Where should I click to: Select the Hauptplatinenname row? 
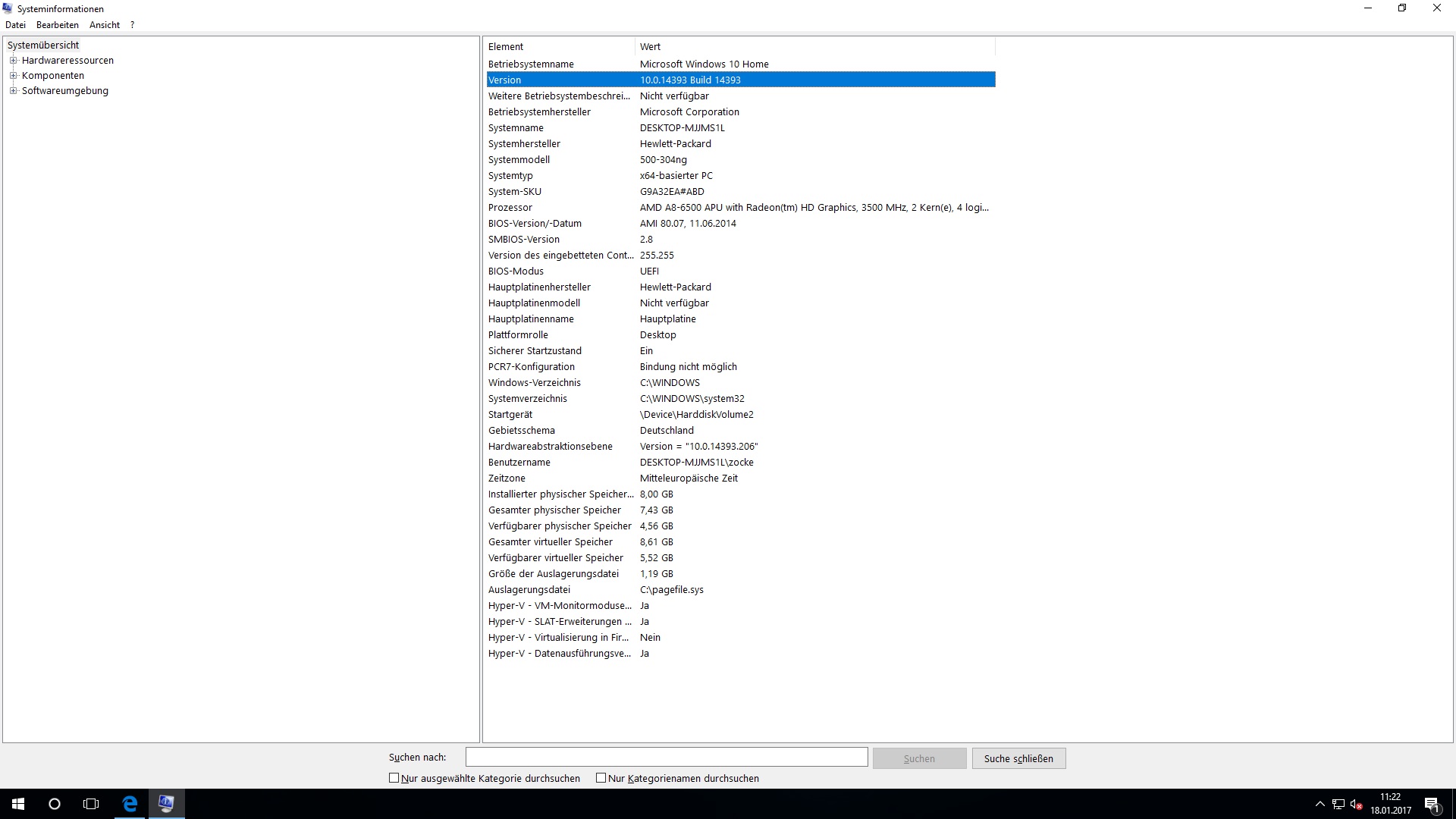tap(741, 319)
